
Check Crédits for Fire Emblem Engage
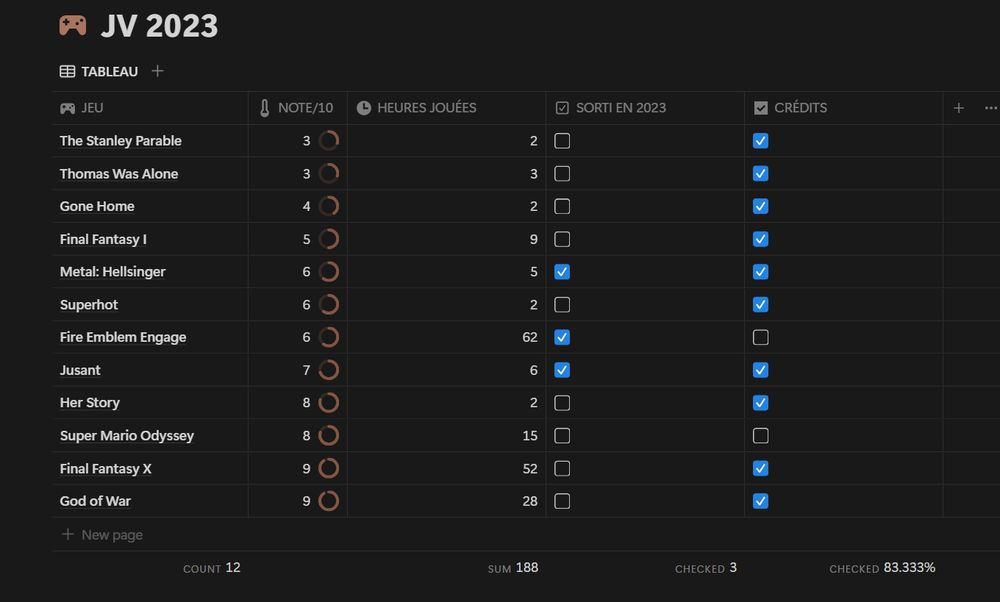(x=760, y=337)
